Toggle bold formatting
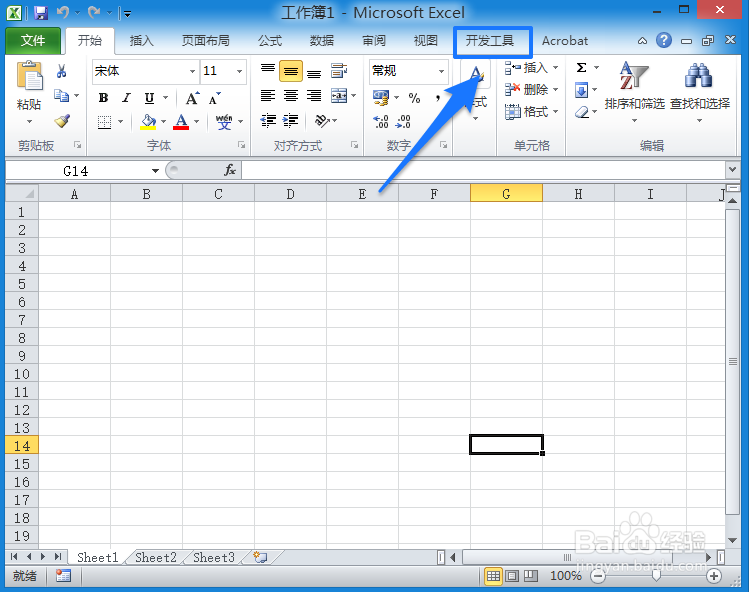Image resolution: width=749 pixels, height=592 pixels. [103, 98]
